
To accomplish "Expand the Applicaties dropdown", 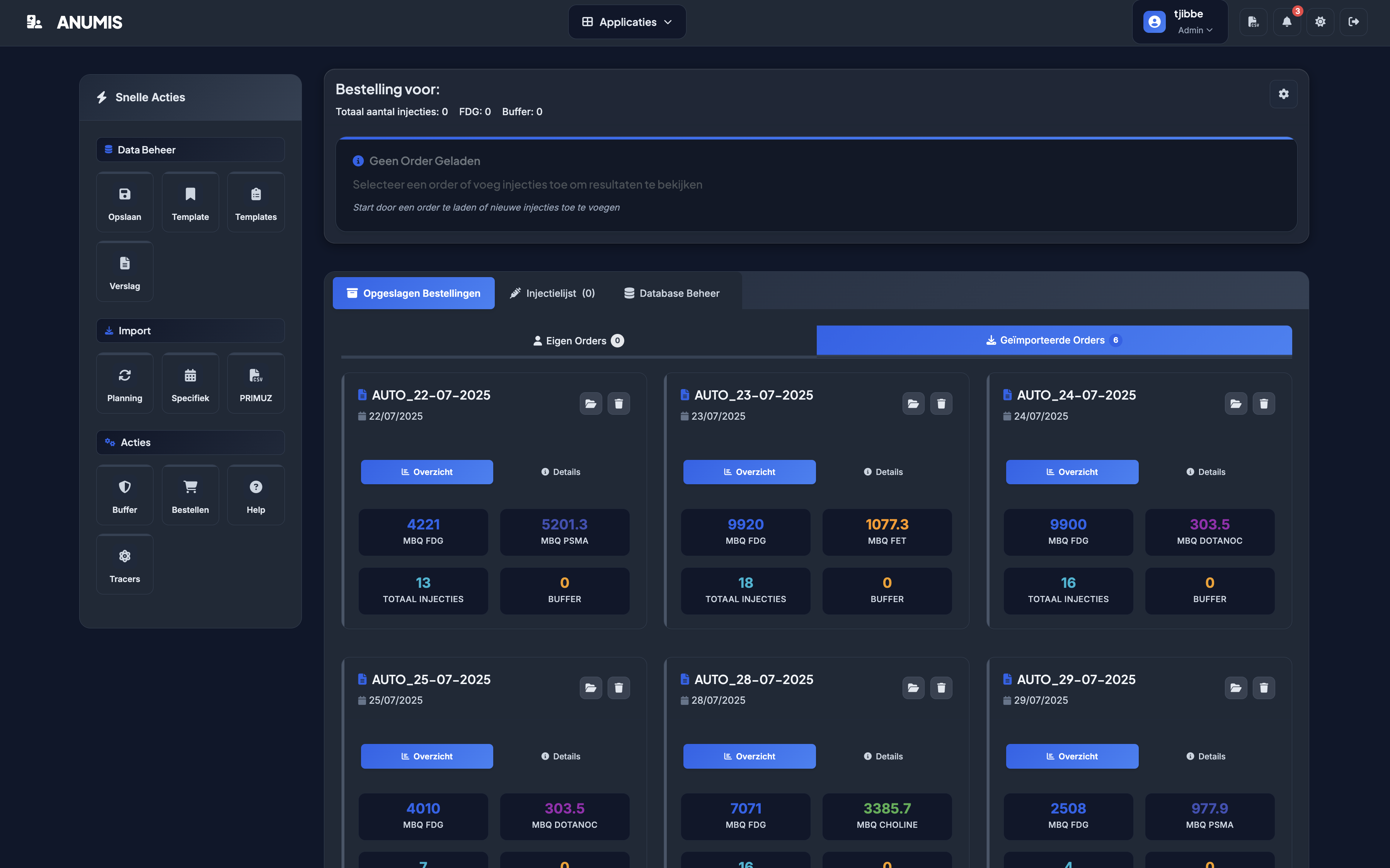I will (x=627, y=22).
